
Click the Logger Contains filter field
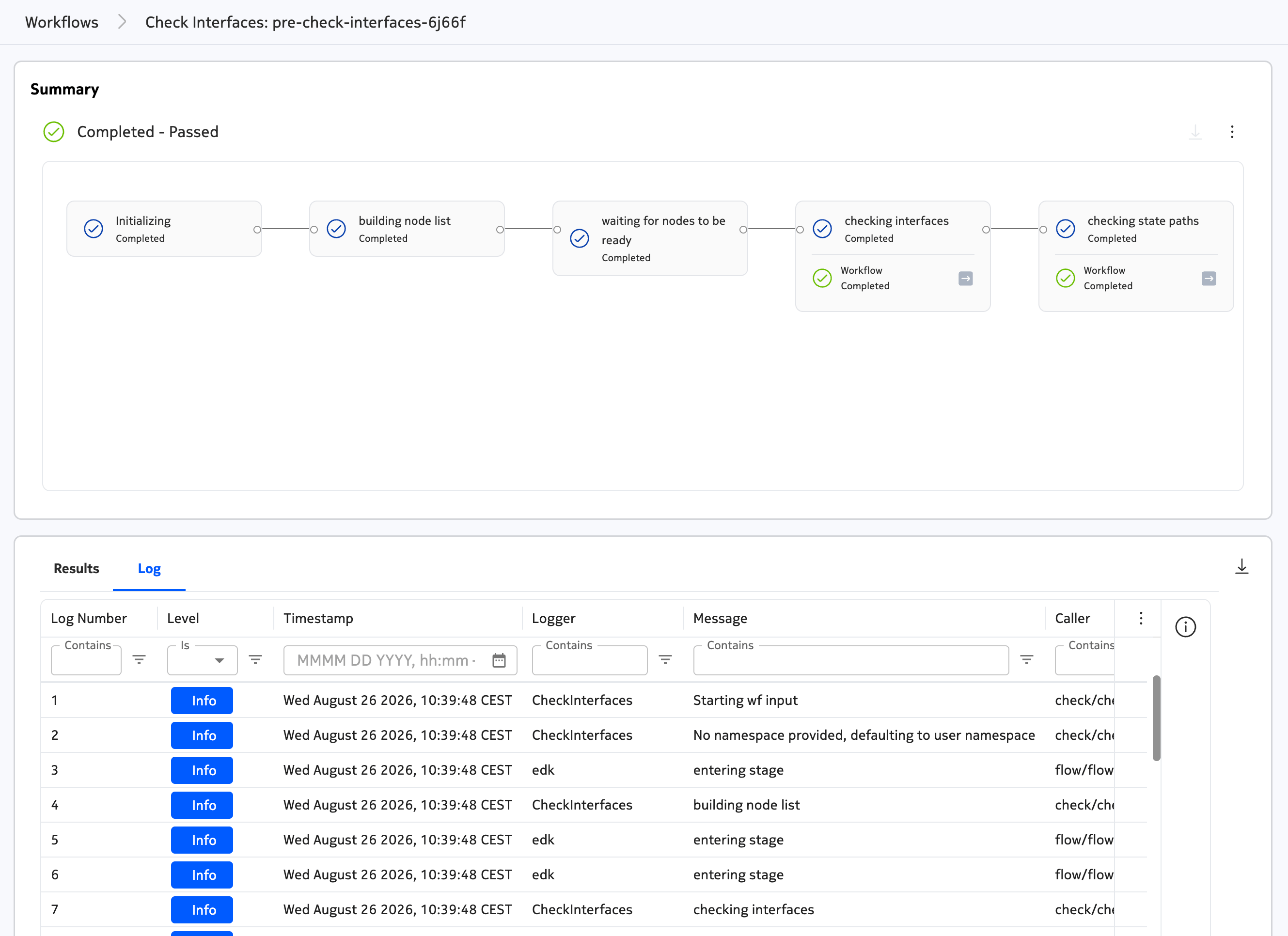click(x=589, y=660)
